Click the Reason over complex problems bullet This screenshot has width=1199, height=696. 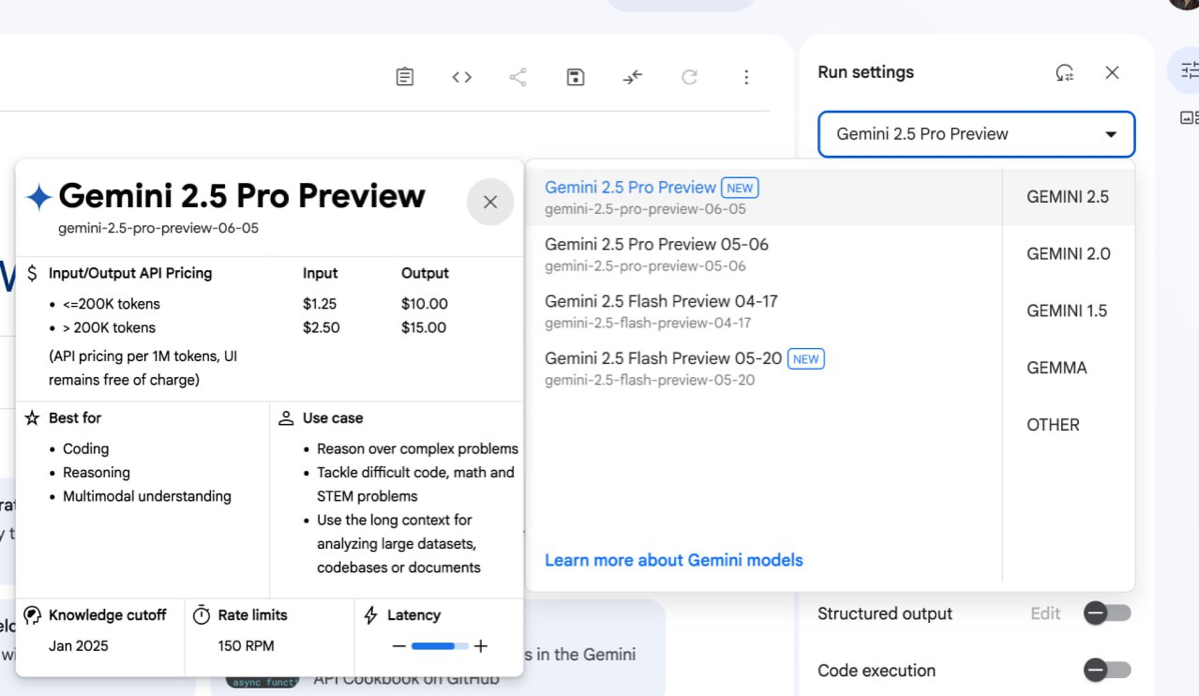[x=418, y=449]
